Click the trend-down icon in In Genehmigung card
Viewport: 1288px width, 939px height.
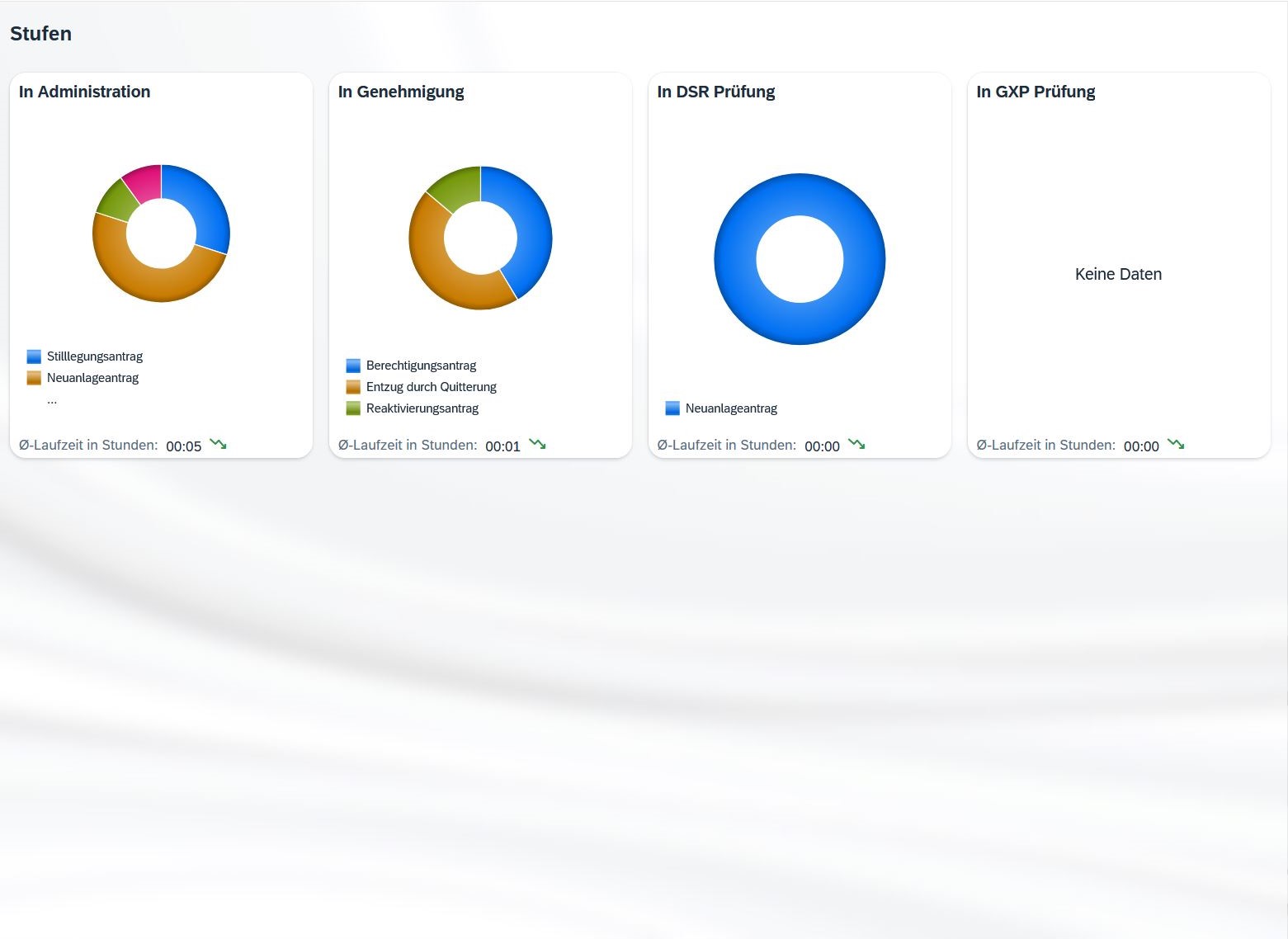tap(537, 444)
